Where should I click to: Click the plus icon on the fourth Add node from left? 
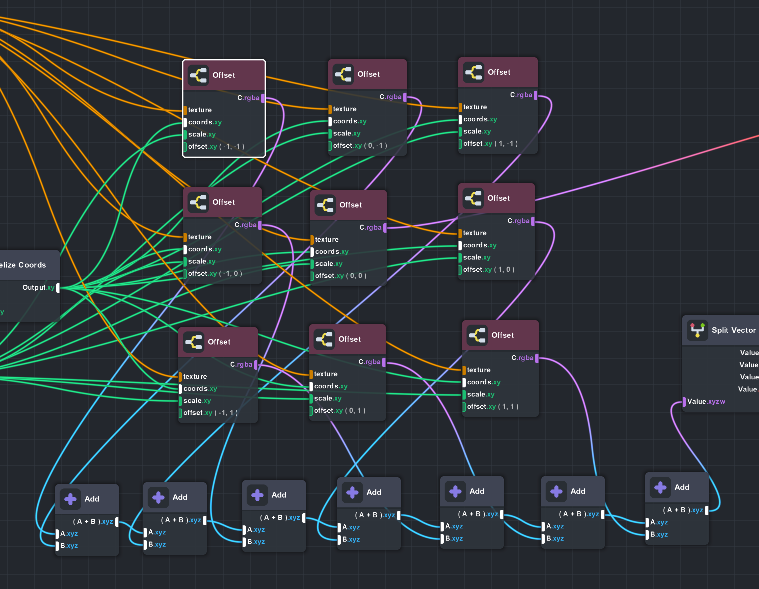(x=352, y=493)
